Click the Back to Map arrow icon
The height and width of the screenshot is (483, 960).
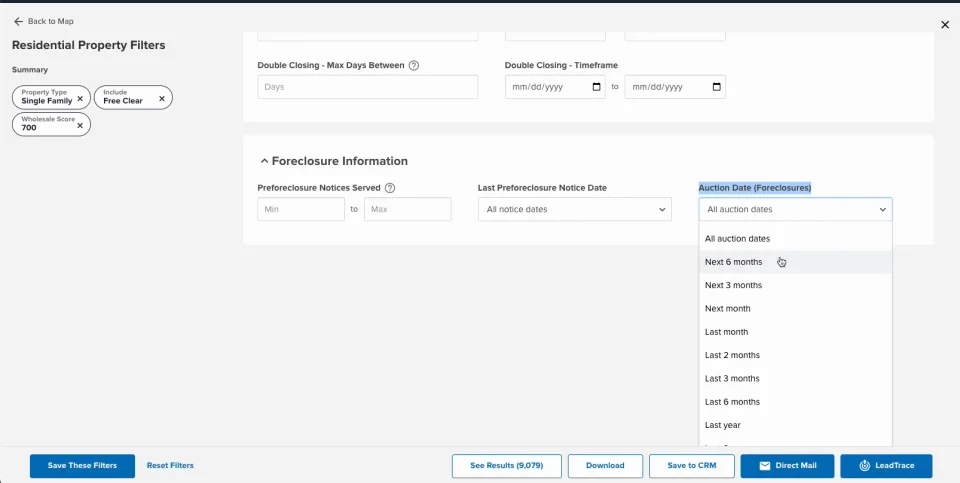[x=18, y=21]
